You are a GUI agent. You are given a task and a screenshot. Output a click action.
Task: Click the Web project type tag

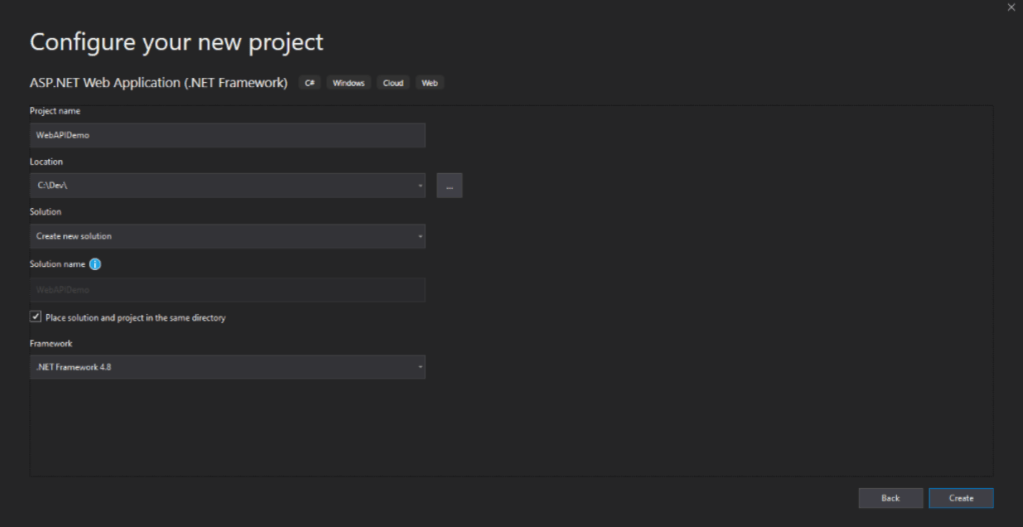click(429, 83)
